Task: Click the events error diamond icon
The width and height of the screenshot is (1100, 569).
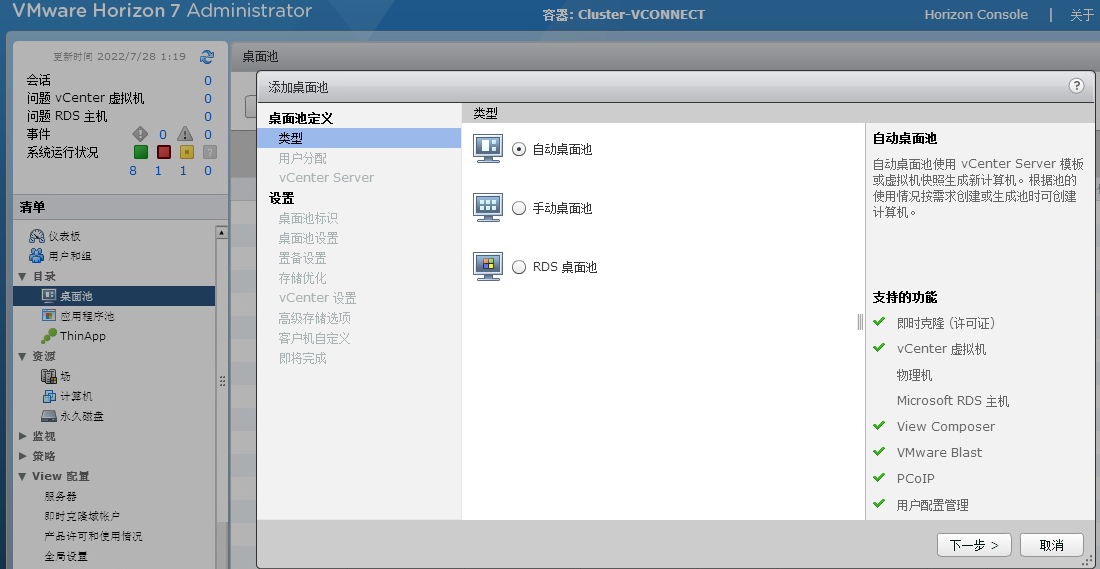Action: click(140, 134)
